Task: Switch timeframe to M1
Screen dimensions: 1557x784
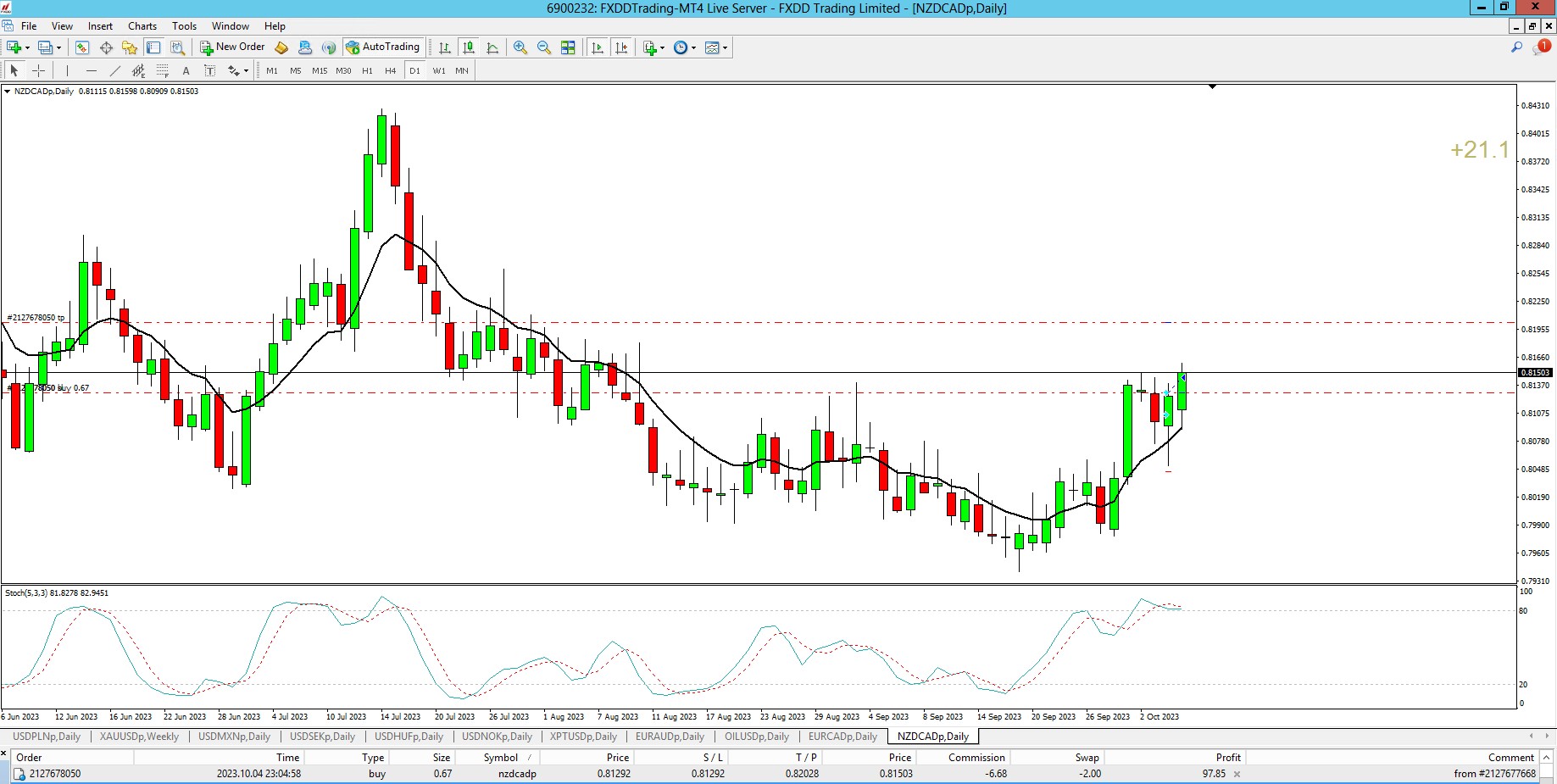Action: tap(272, 70)
